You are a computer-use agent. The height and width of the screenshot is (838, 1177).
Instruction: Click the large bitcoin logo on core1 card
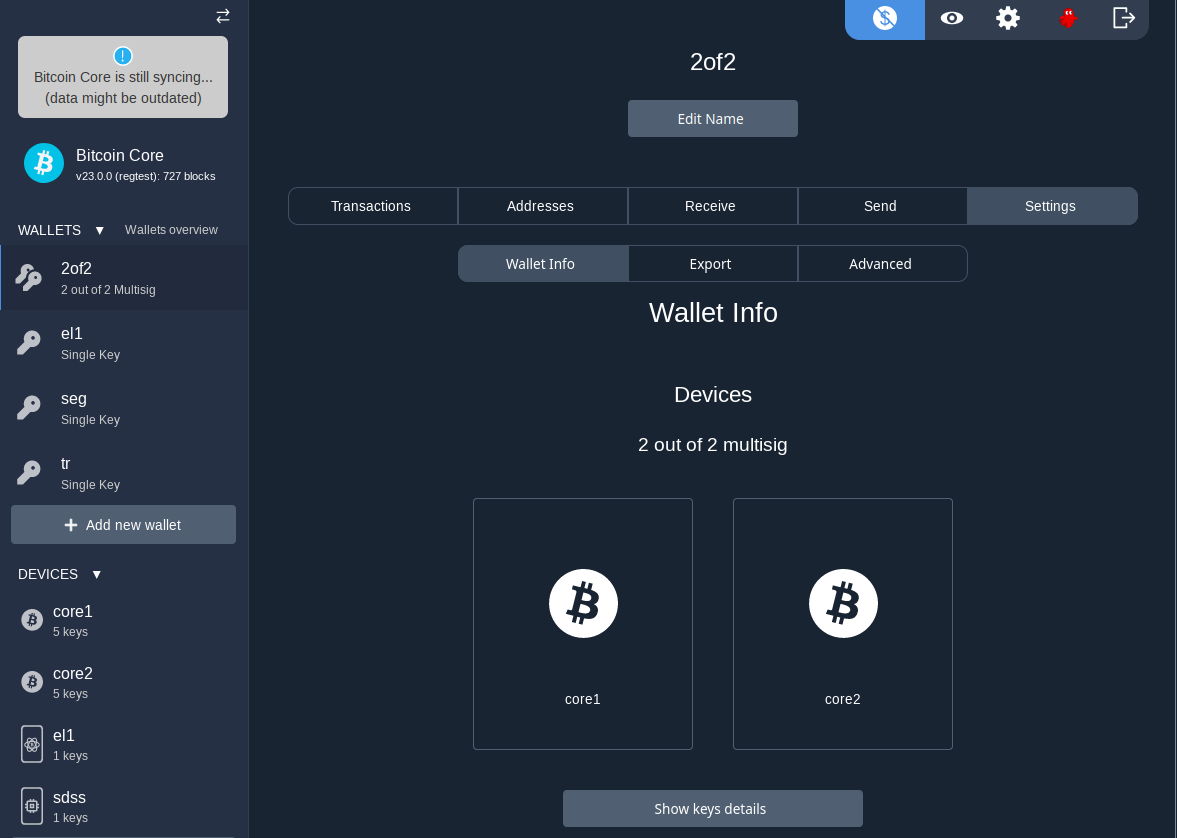[x=583, y=604]
